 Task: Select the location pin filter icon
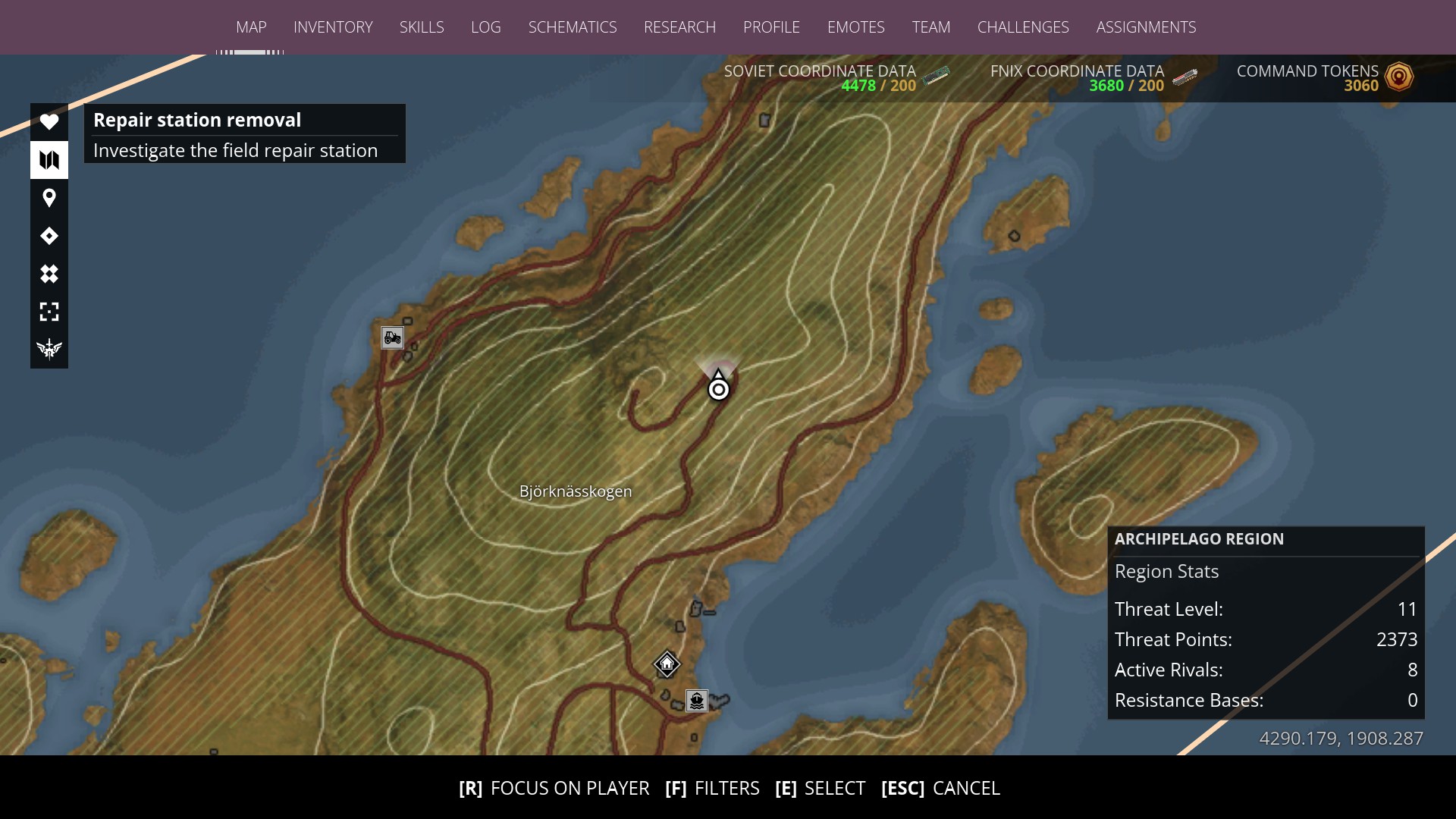coord(49,198)
